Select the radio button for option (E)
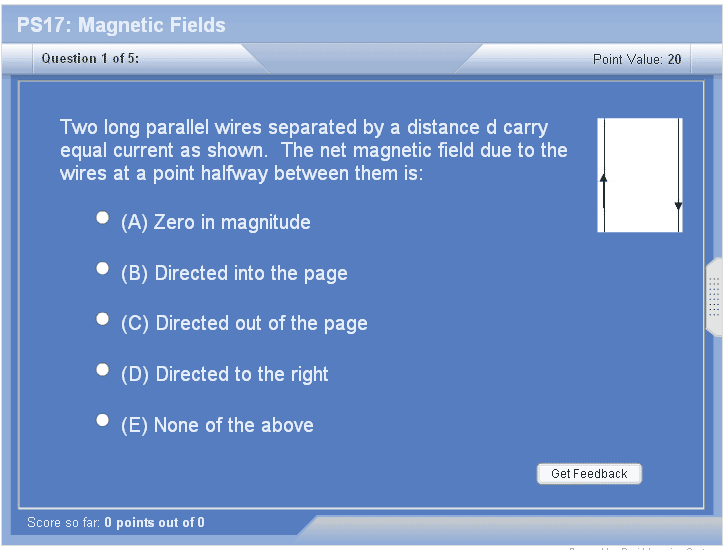724x550 pixels. [x=102, y=420]
